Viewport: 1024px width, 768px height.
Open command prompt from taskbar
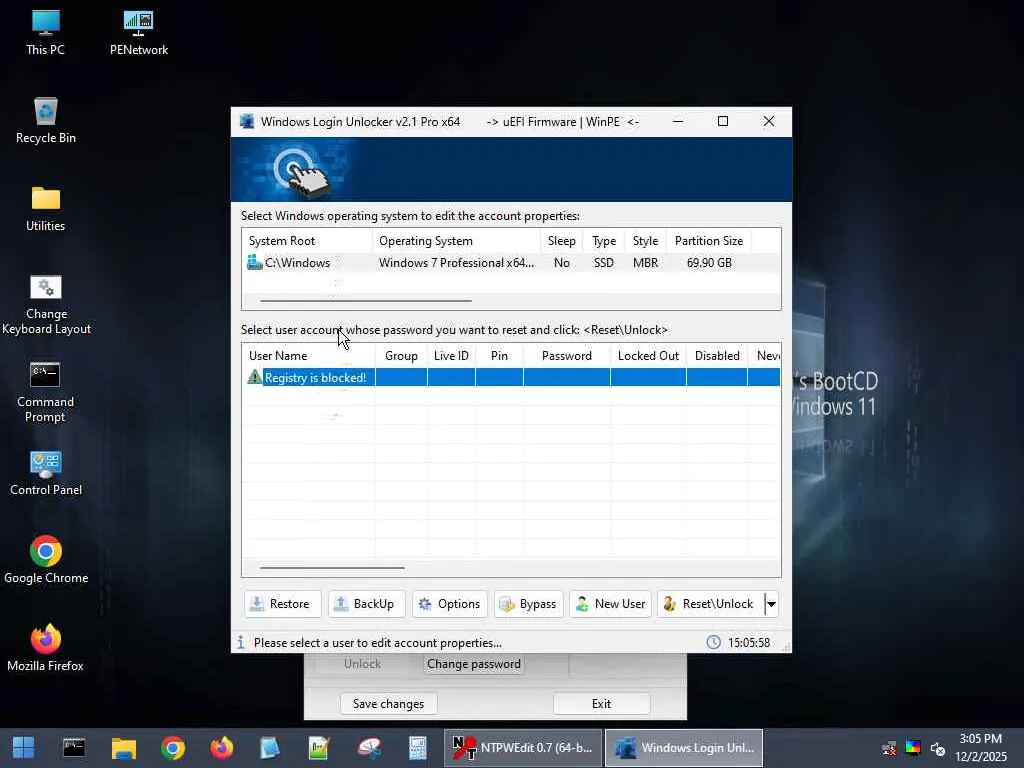click(x=74, y=748)
